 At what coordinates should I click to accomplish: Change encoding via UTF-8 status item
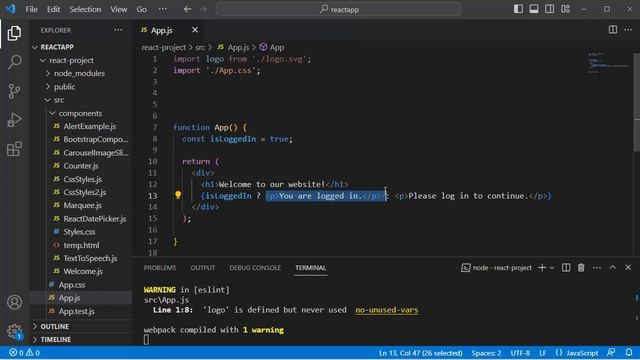point(520,353)
